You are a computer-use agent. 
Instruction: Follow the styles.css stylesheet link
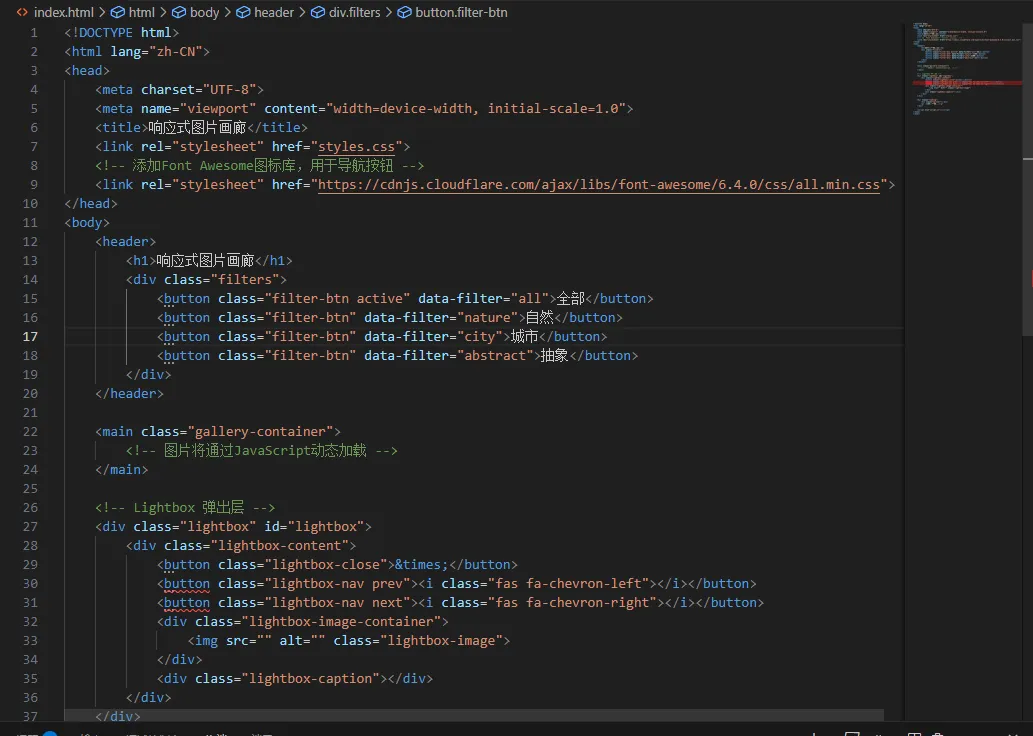pos(356,146)
